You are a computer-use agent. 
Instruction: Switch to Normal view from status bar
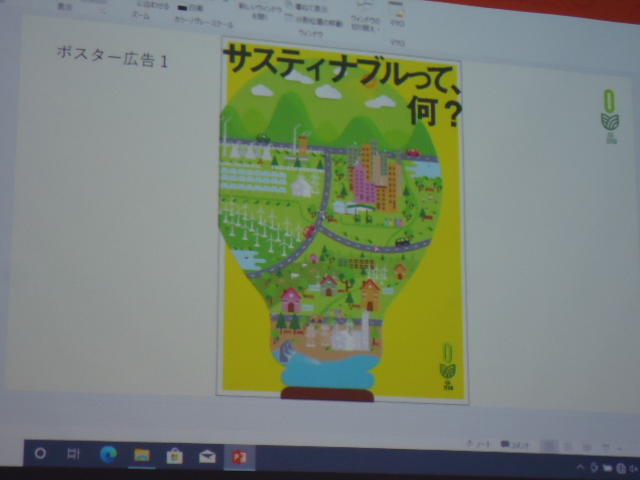click(x=549, y=446)
